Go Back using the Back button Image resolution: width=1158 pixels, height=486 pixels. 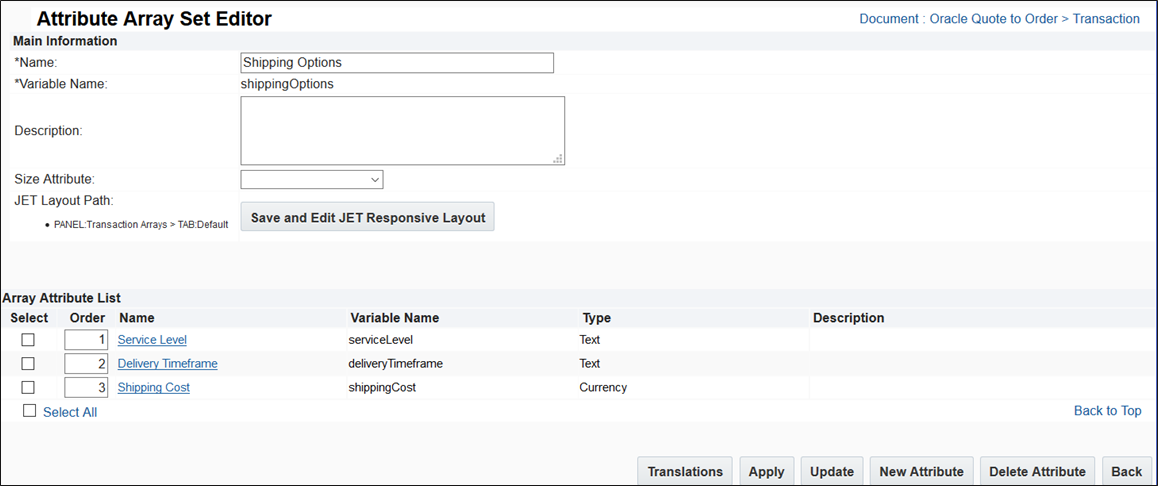[x=1126, y=471]
